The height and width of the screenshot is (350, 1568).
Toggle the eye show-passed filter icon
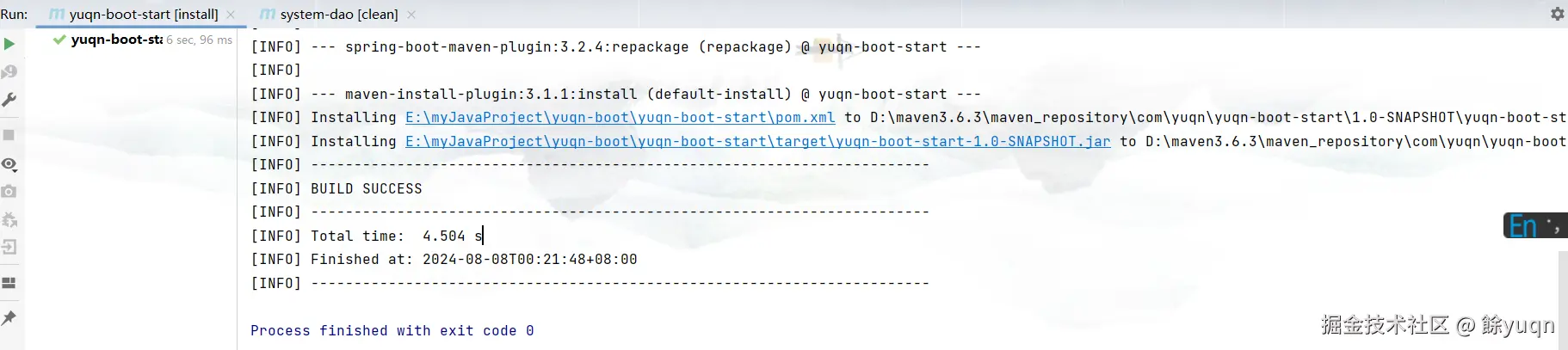tap(9, 164)
